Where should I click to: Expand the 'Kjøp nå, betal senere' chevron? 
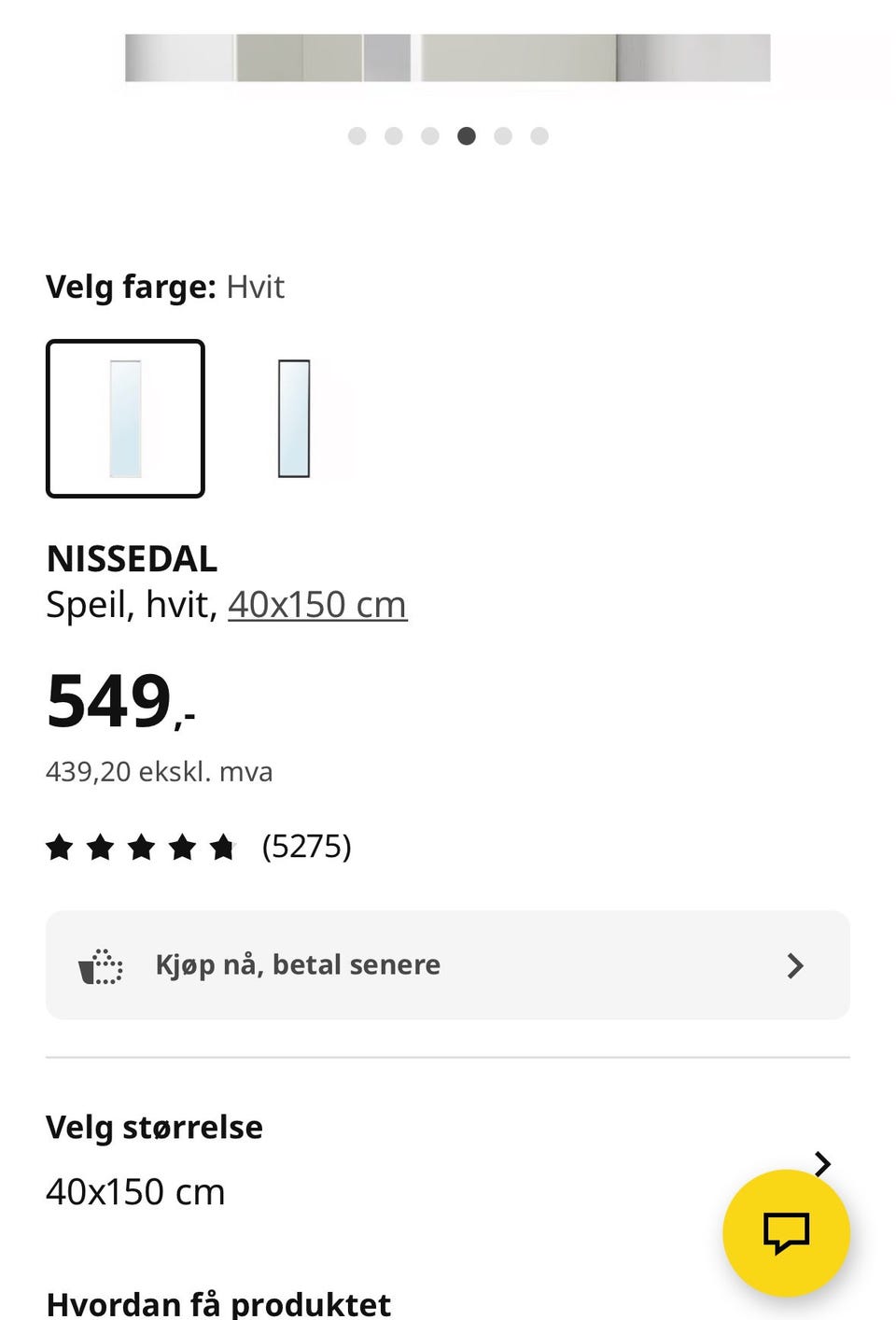(x=795, y=965)
